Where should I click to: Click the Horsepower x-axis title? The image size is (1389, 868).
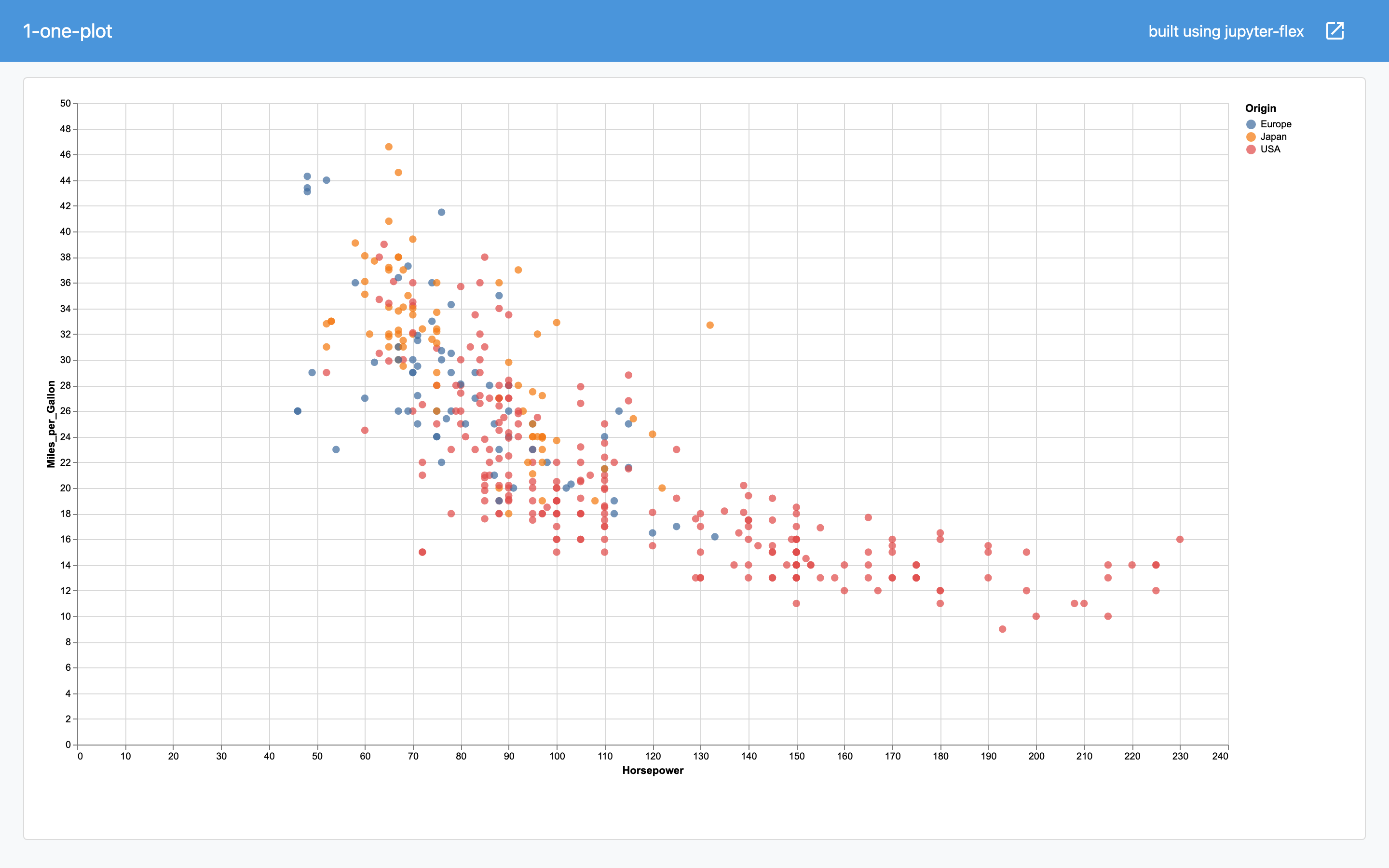(x=653, y=771)
